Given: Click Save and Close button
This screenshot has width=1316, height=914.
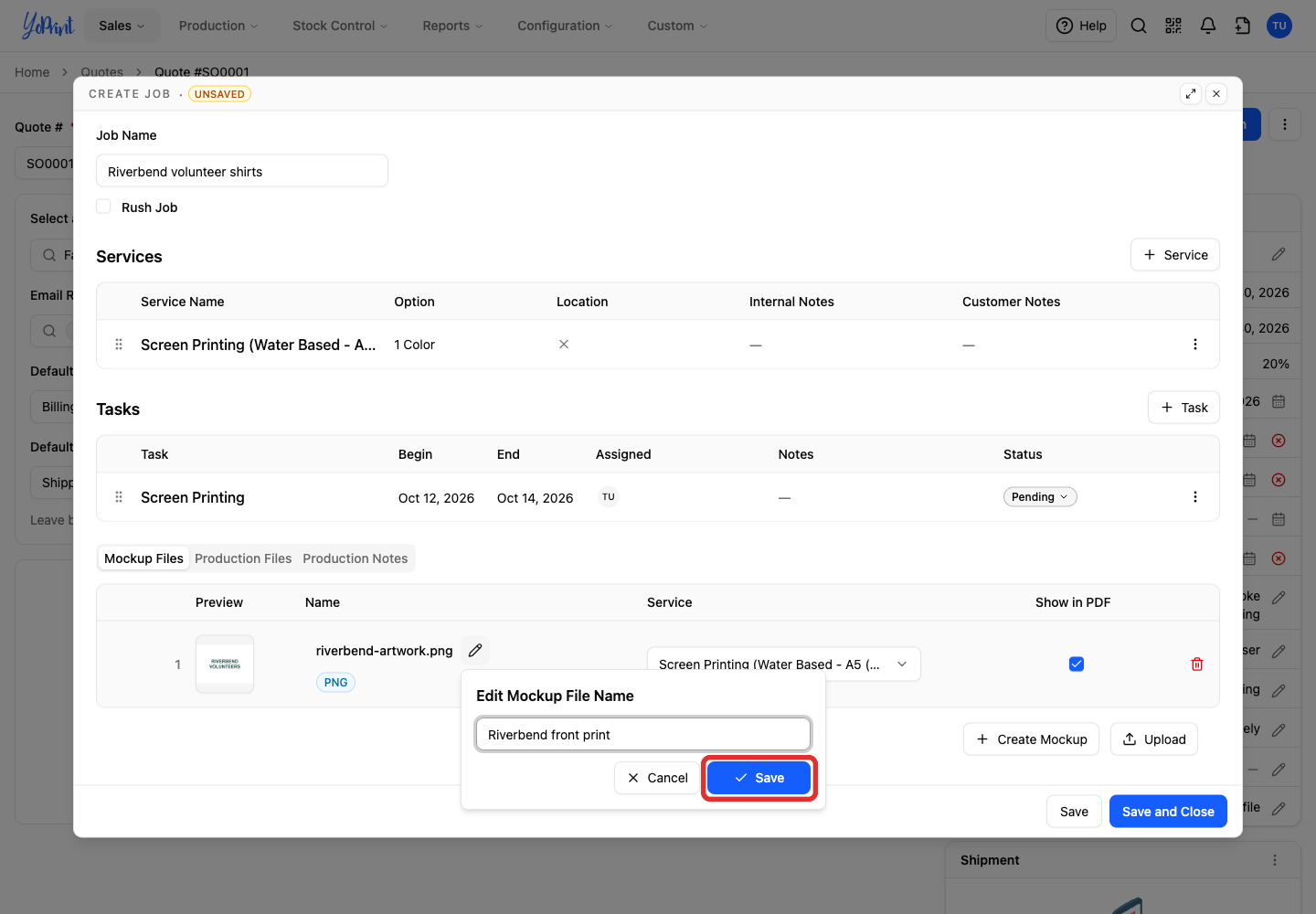Looking at the screenshot, I should (1168, 812).
